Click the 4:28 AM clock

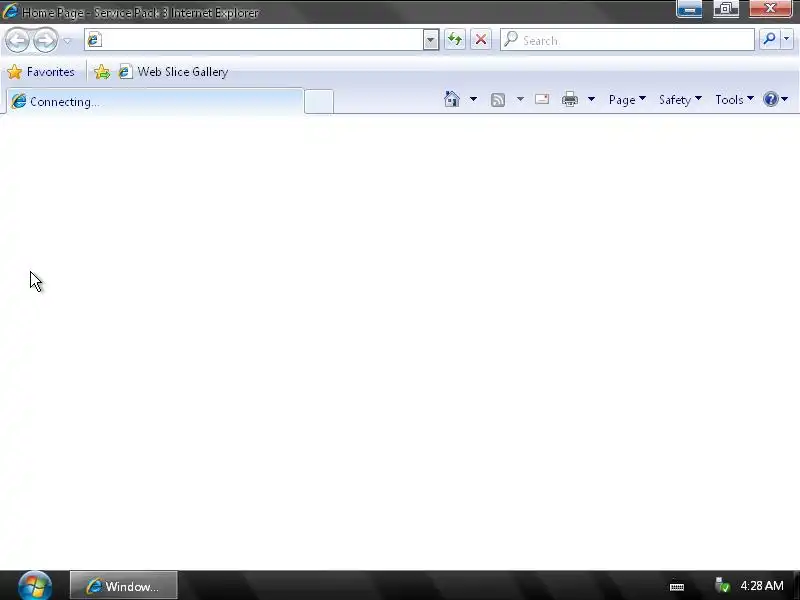(x=762, y=586)
